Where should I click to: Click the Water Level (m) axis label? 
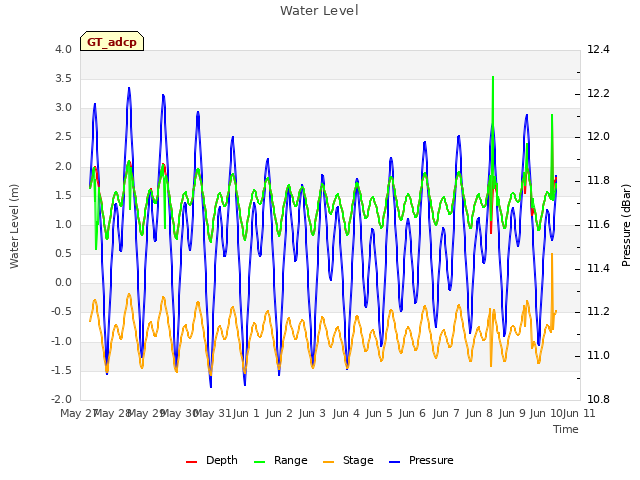pyautogui.click(x=14, y=226)
